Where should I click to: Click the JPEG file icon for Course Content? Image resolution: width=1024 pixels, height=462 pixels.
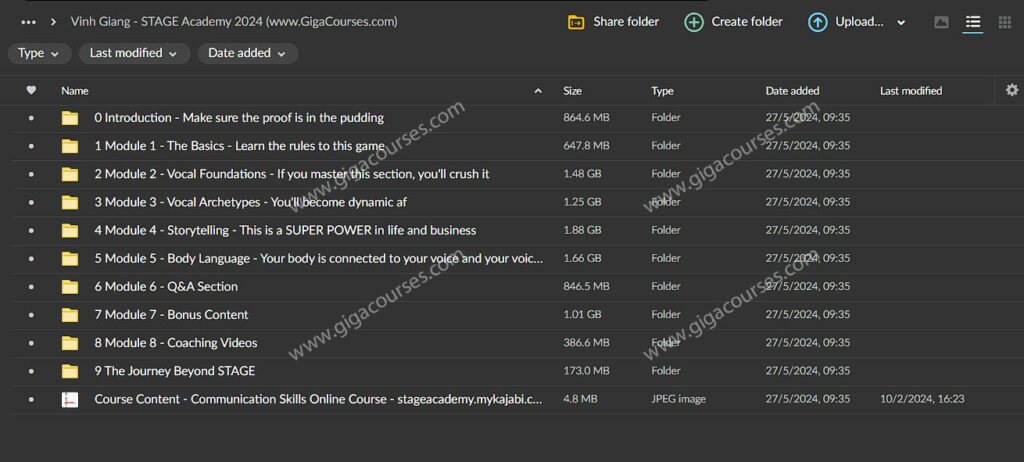point(70,399)
